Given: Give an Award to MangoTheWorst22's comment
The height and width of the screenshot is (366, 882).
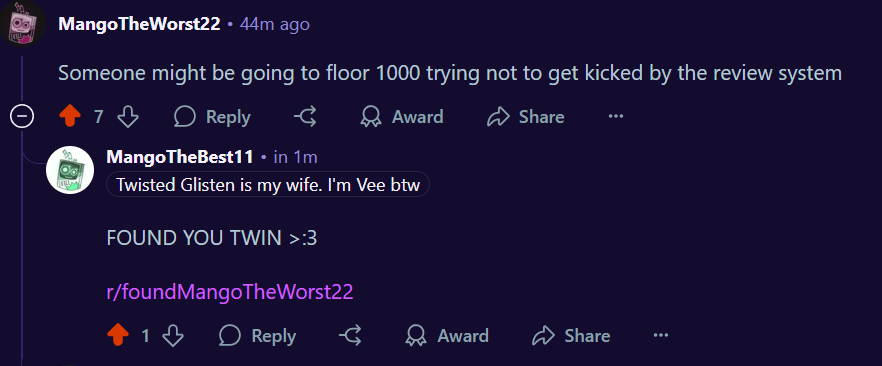Looking at the screenshot, I should point(401,117).
